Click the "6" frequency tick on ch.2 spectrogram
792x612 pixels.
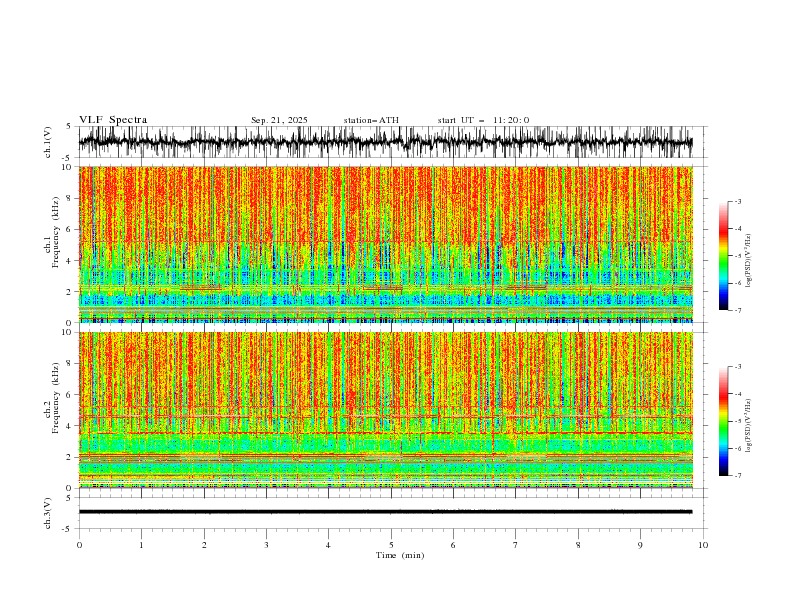point(69,395)
